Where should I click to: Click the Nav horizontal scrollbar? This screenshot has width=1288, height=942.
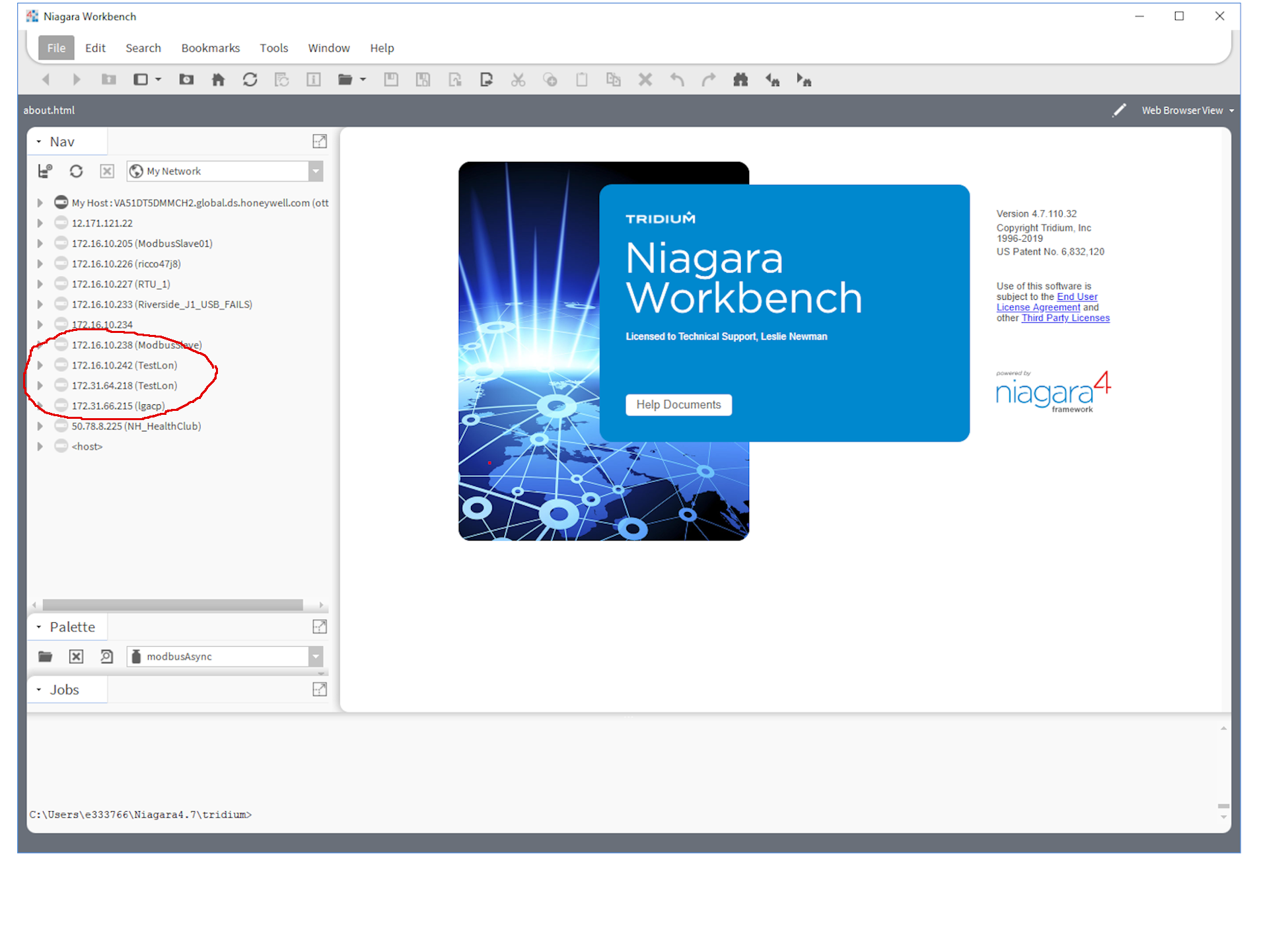click(172, 605)
